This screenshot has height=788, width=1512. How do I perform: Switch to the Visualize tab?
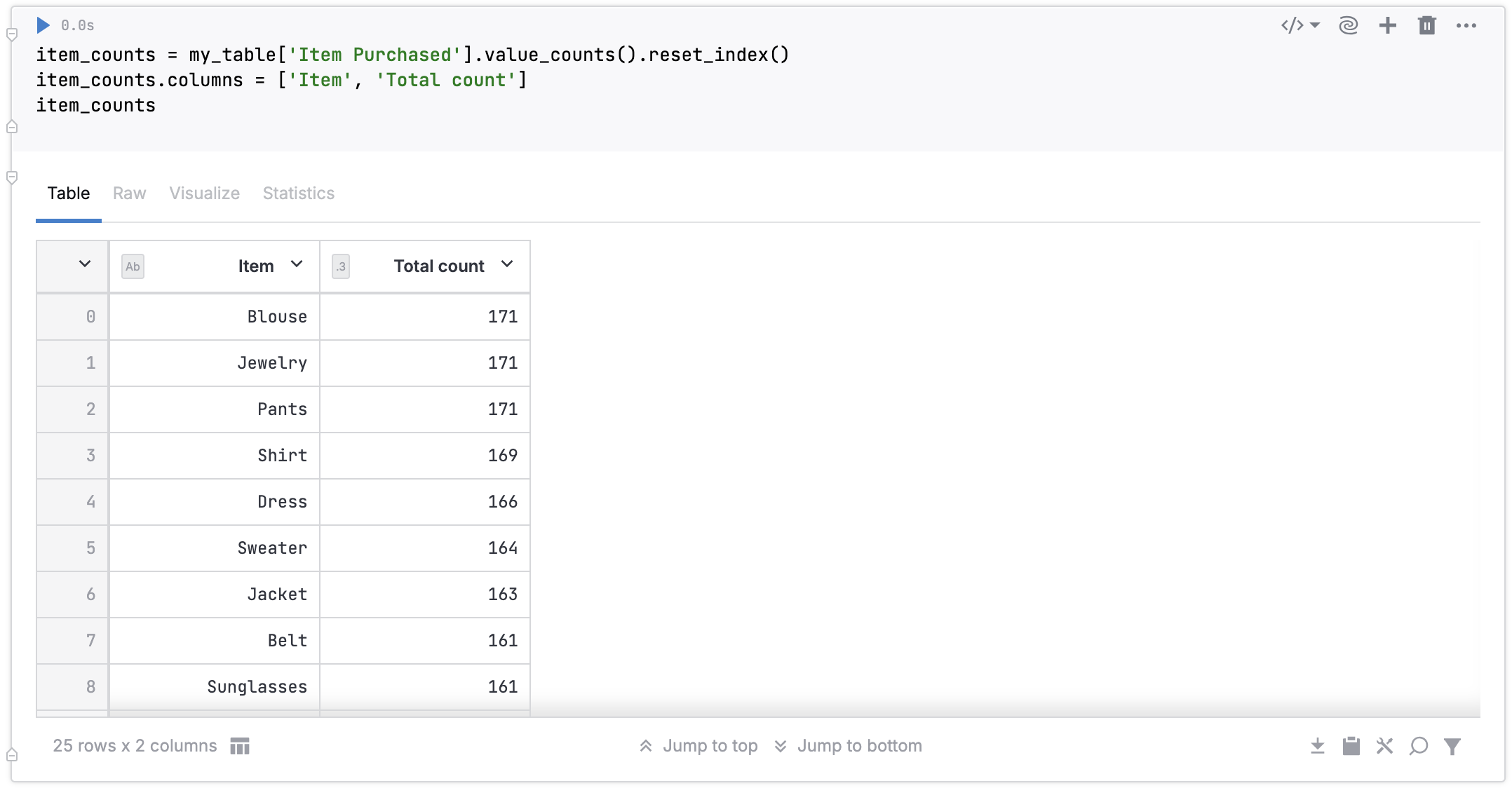pos(204,193)
